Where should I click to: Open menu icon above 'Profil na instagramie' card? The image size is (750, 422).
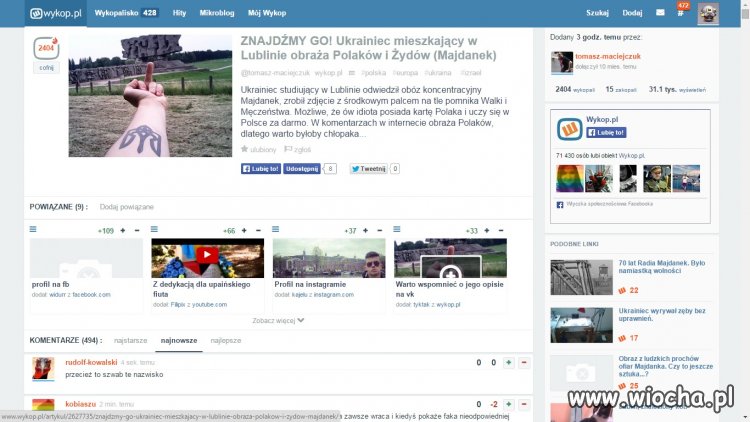276,229
